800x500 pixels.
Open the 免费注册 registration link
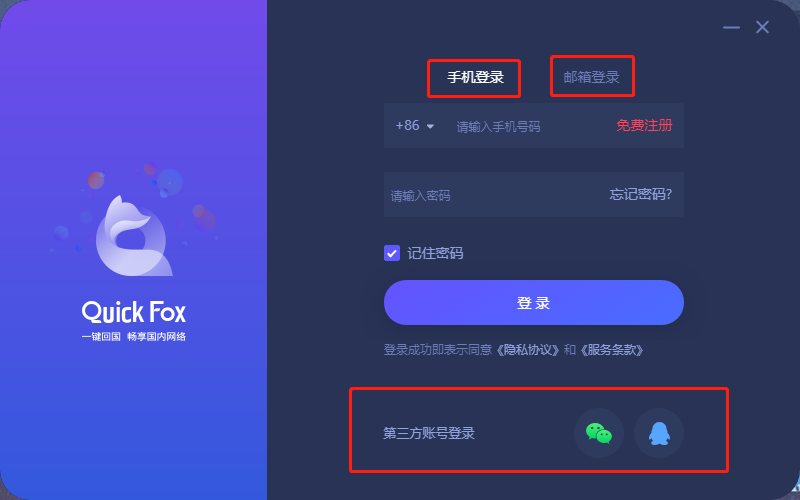coord(644,126)
